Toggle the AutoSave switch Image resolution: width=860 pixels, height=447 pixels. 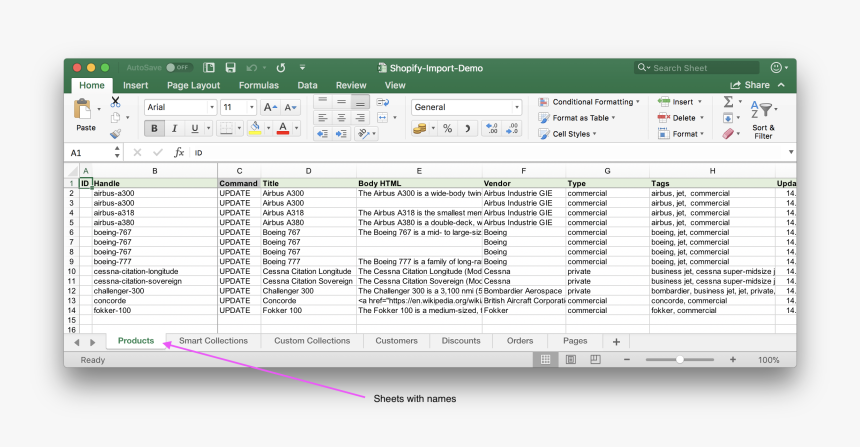pos(178,68)
